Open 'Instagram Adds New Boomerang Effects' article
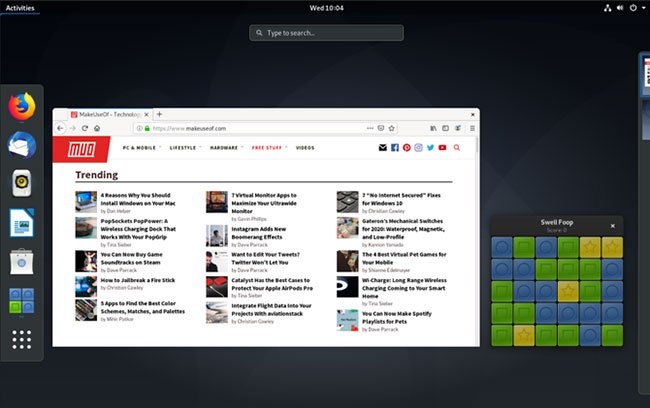650x408 pixels. click(x=259, y=233)
